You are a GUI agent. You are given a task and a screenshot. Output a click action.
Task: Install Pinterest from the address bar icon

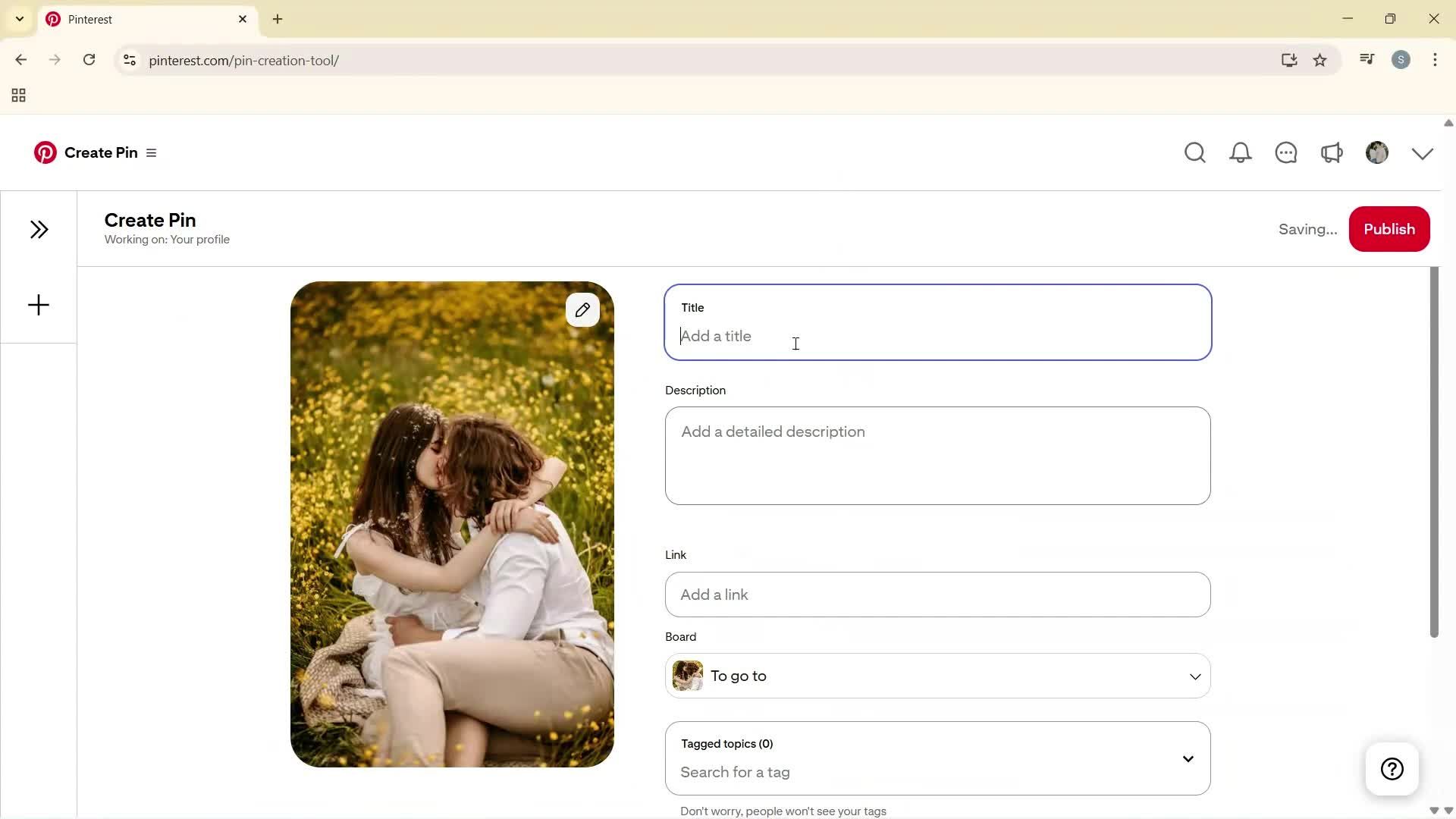pos(1289,60)
